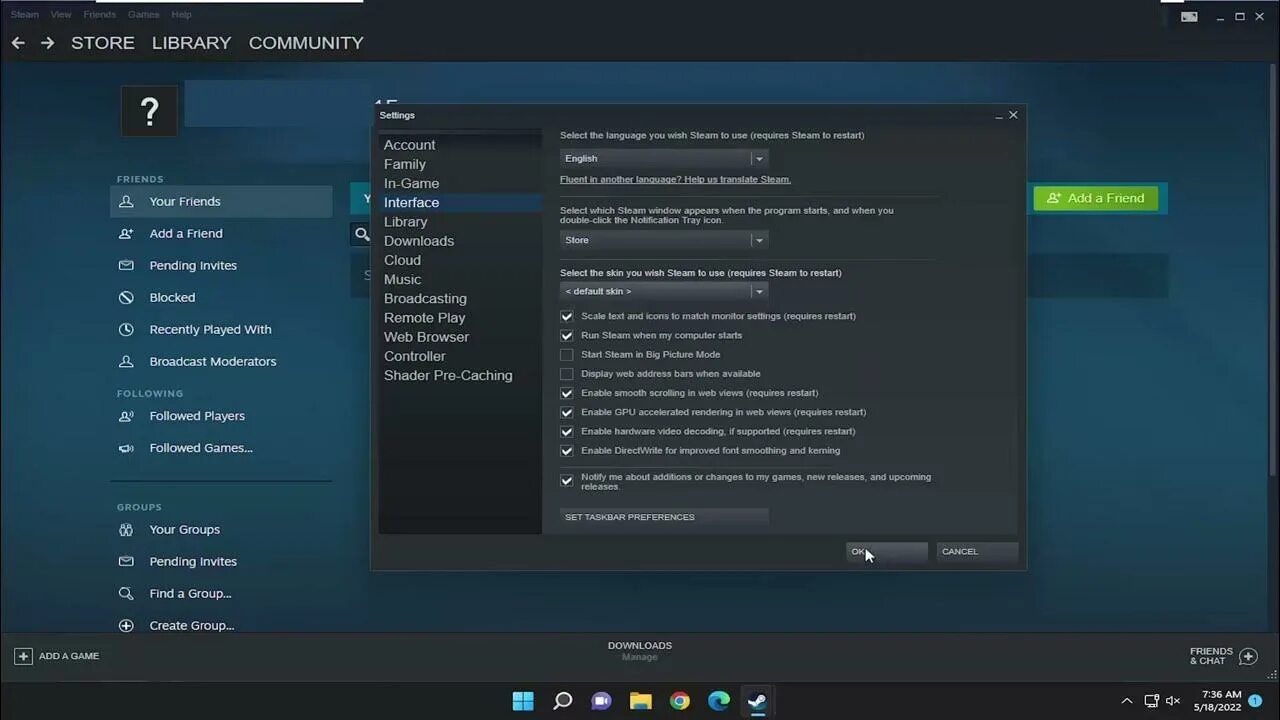This screenshot has width=1280, height=720.
Task: Click green Add a Friend button
Action: tap(1095, 198)
